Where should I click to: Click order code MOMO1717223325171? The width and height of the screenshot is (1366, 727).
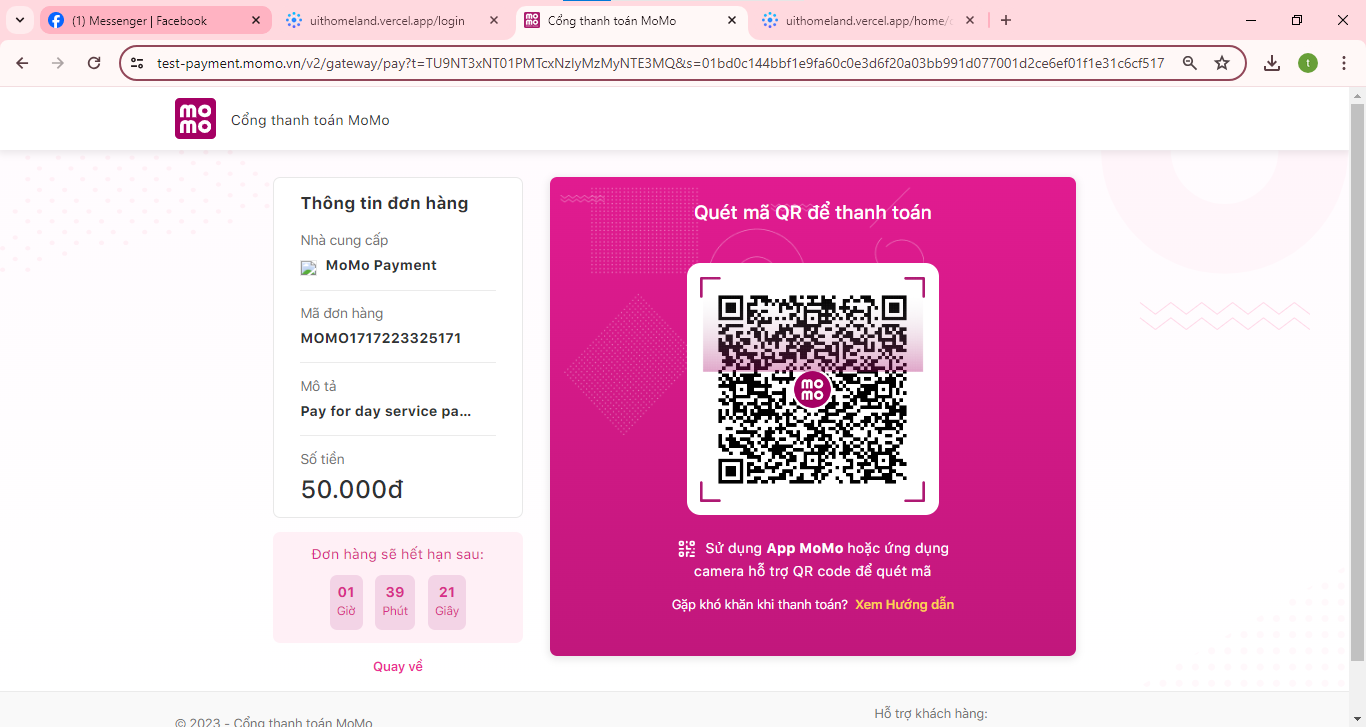(381, 338)
